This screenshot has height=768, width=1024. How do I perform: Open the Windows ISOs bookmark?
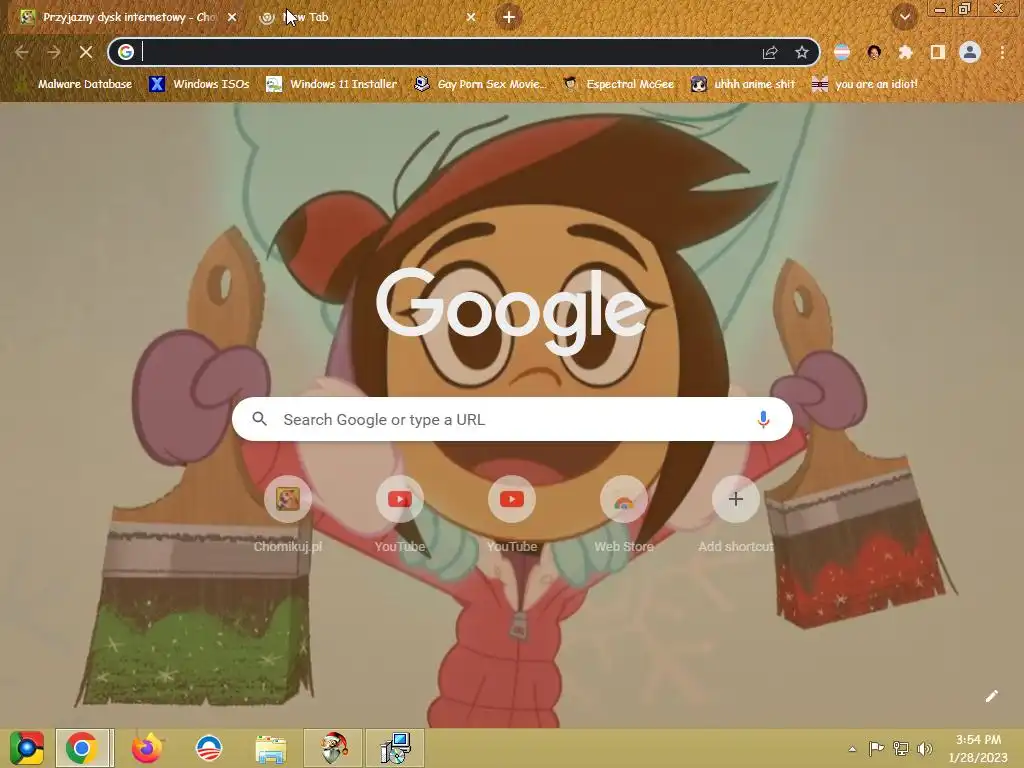[x=199, y=84]
